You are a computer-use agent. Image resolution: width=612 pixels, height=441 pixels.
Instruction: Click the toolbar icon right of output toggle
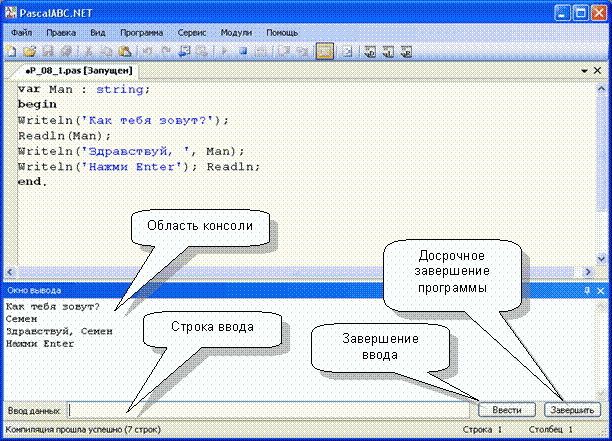tap(347, 51)
